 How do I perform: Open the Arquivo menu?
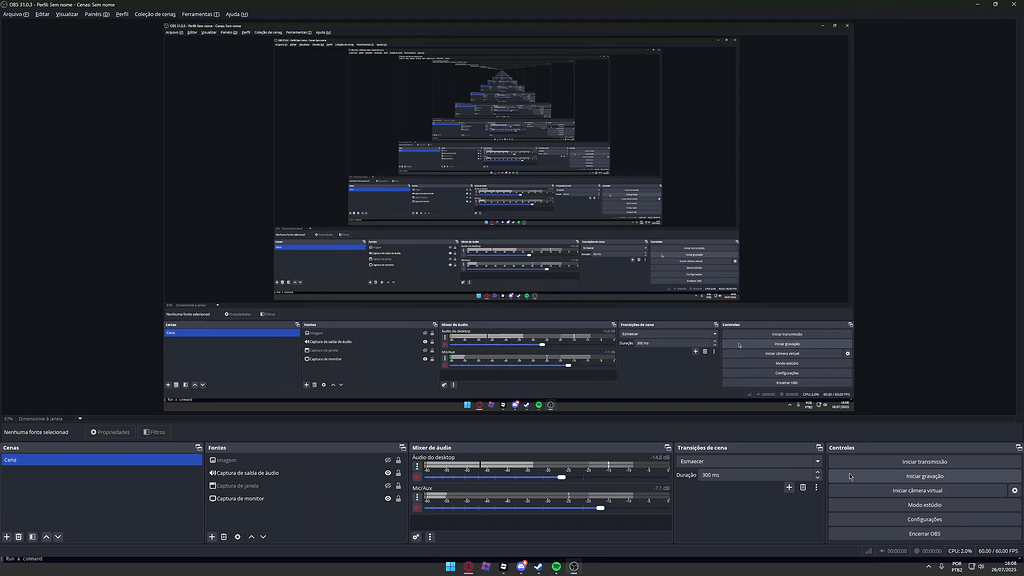click(16, 14)
